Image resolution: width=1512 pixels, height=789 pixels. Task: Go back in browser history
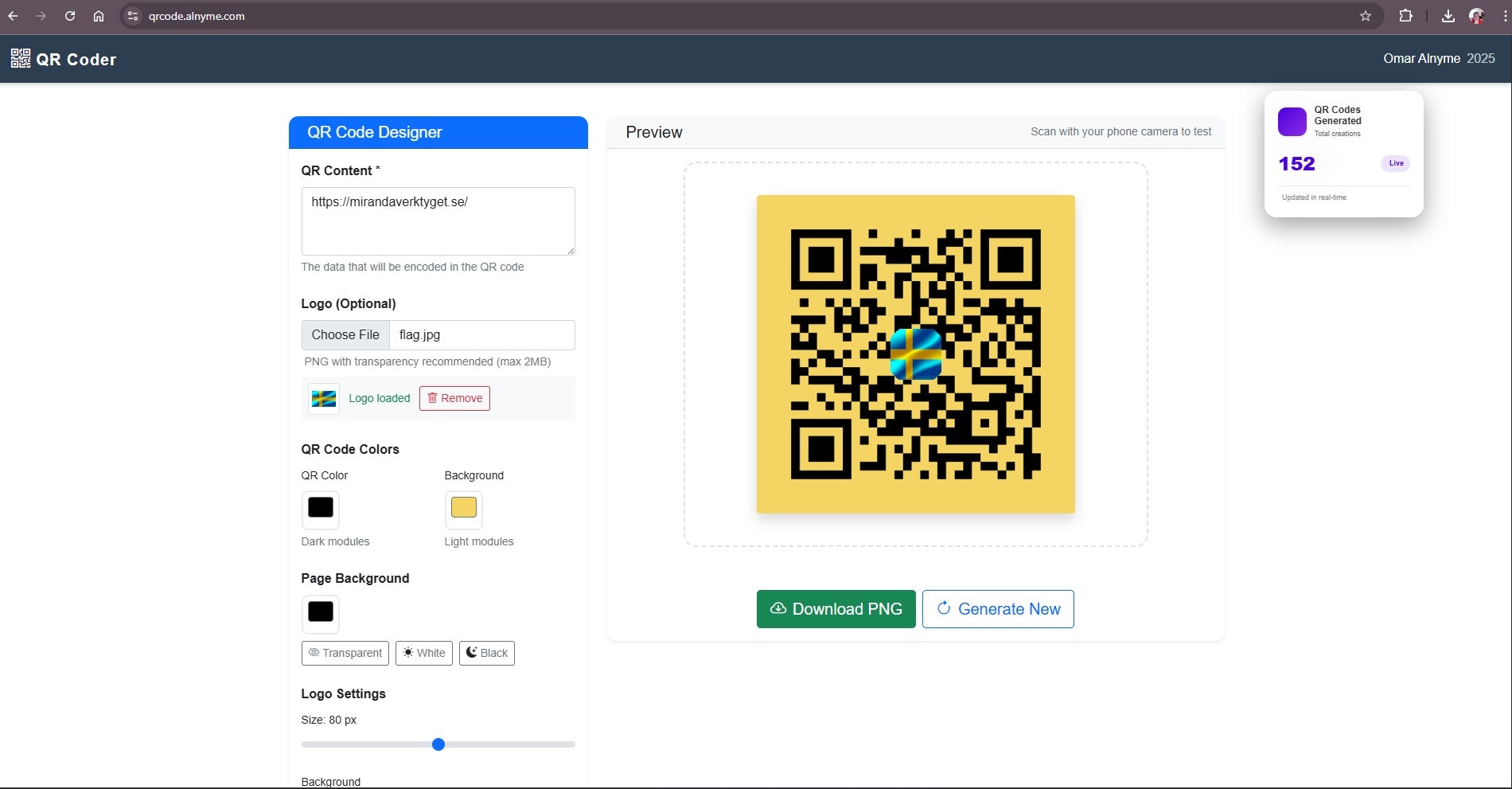click(x=13, y=16)
